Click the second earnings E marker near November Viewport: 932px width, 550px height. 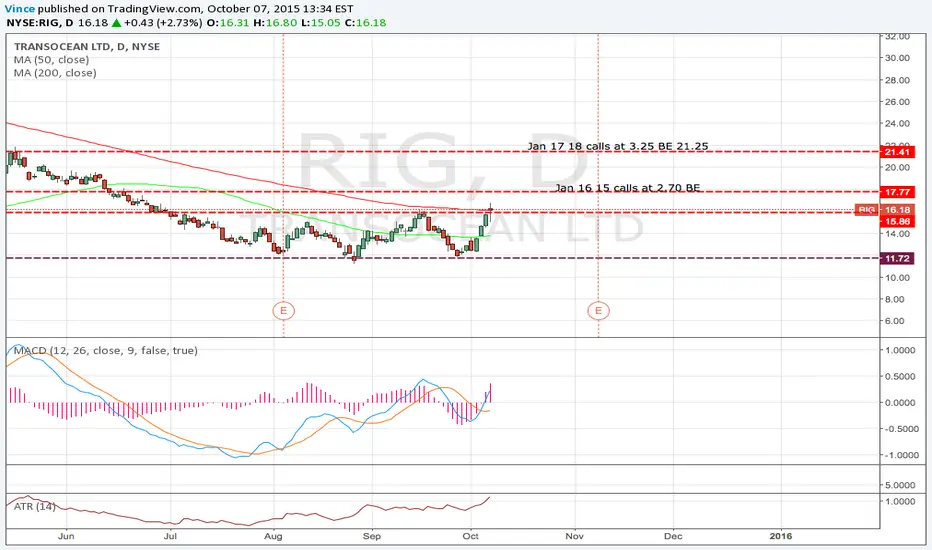click(599, 310)
